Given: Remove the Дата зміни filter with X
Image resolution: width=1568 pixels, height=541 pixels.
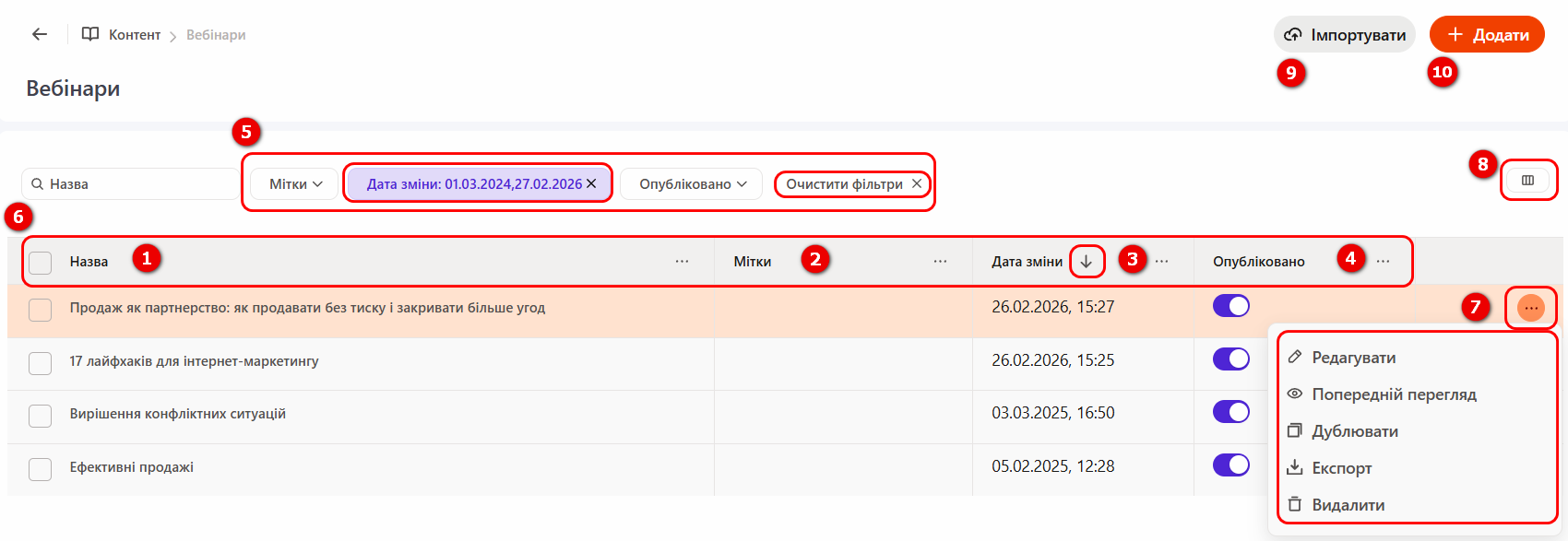Looking at the screenshot, I should 591,183.
